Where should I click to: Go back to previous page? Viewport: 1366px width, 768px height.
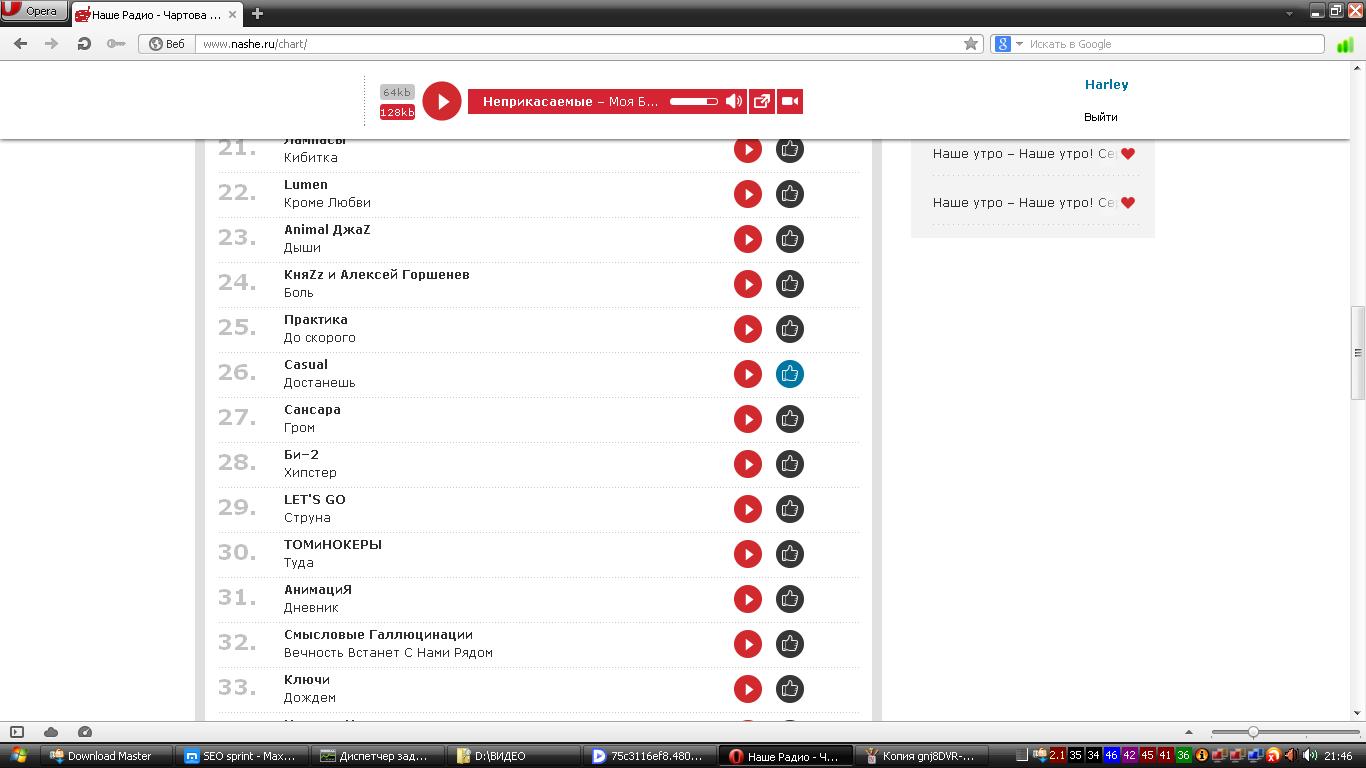coord(20,44)
